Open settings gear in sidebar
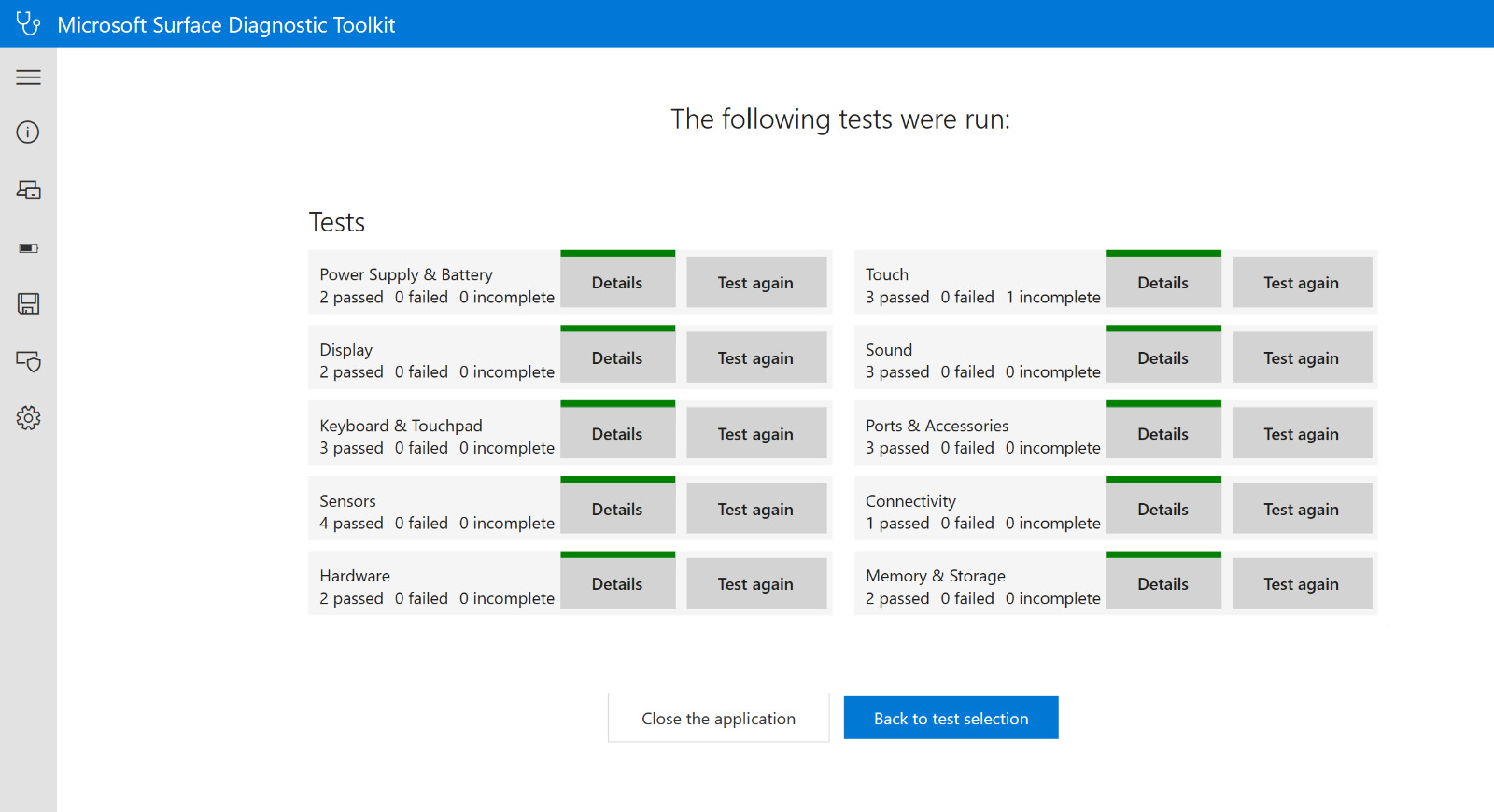 point(28,418)
